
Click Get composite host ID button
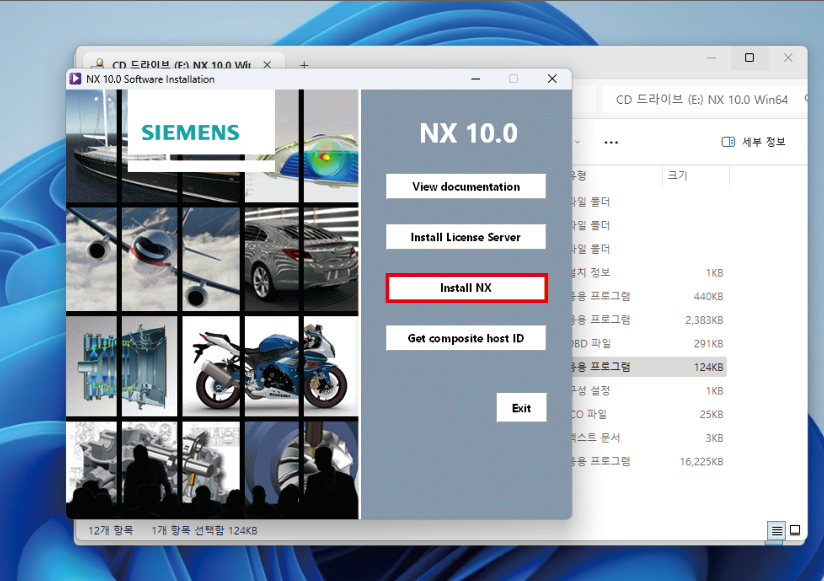(x=466, y=338)
